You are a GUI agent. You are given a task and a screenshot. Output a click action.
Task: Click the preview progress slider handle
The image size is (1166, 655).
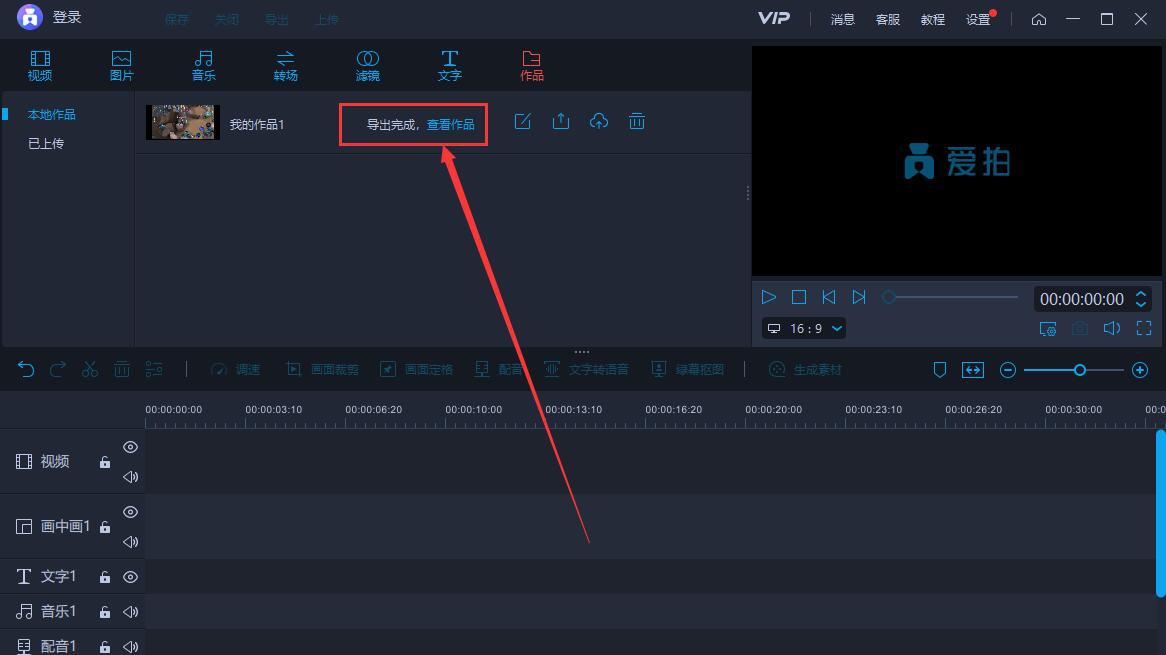pyautogui.click(x=889, y=297)
